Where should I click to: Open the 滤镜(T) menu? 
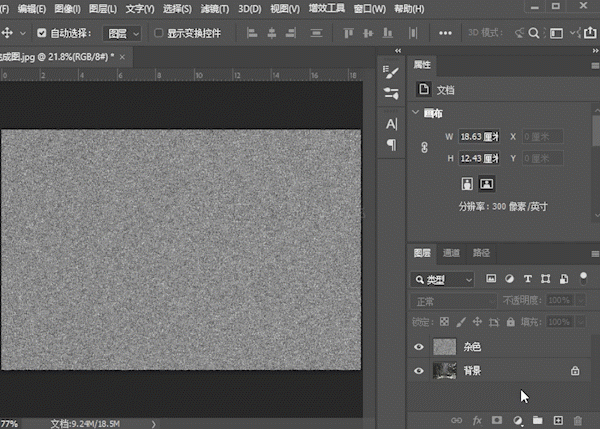click(215, 9)
